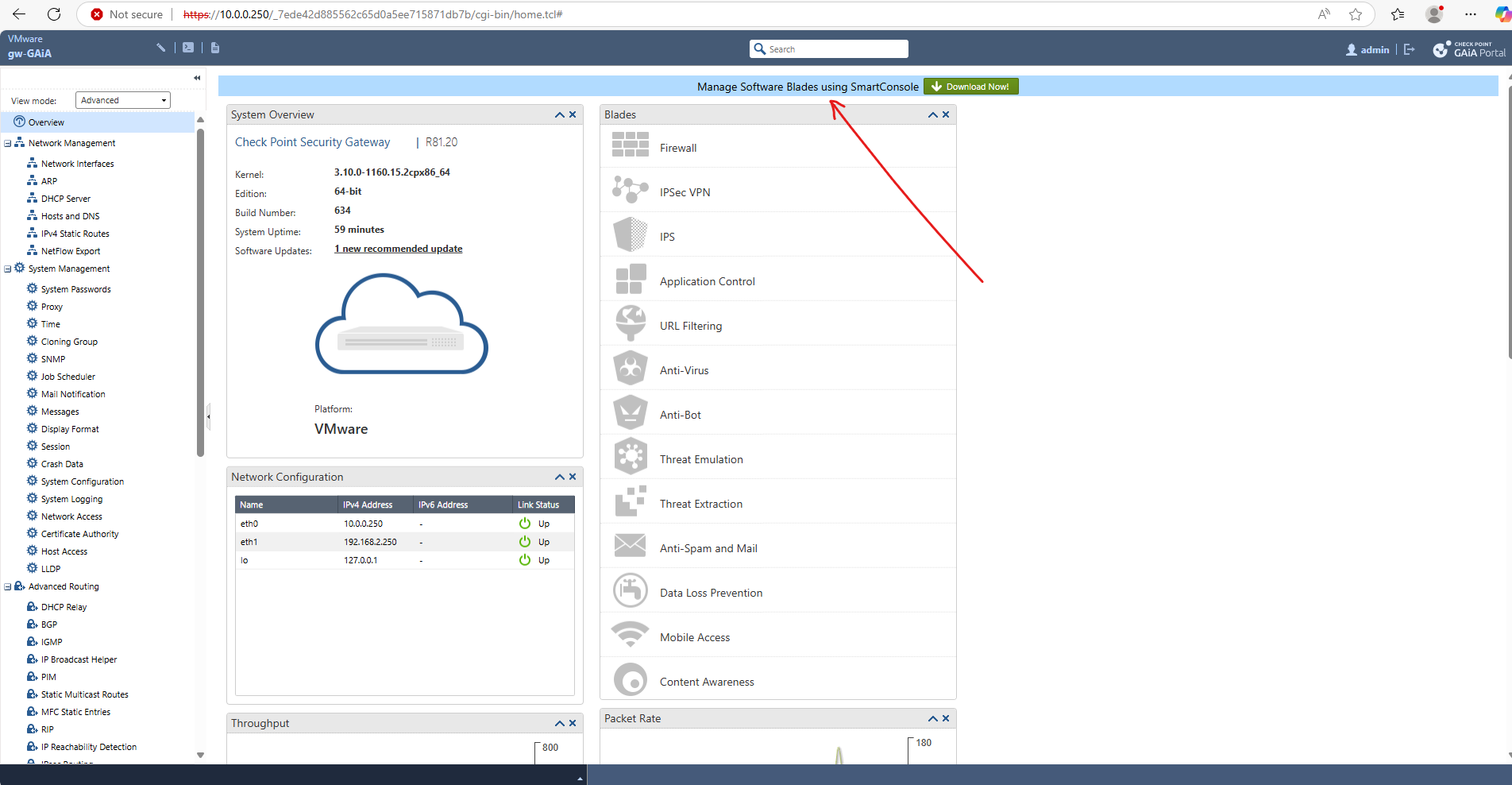
Task: Collapse the Packet Rate widget
Action: (x=933, y=719)
